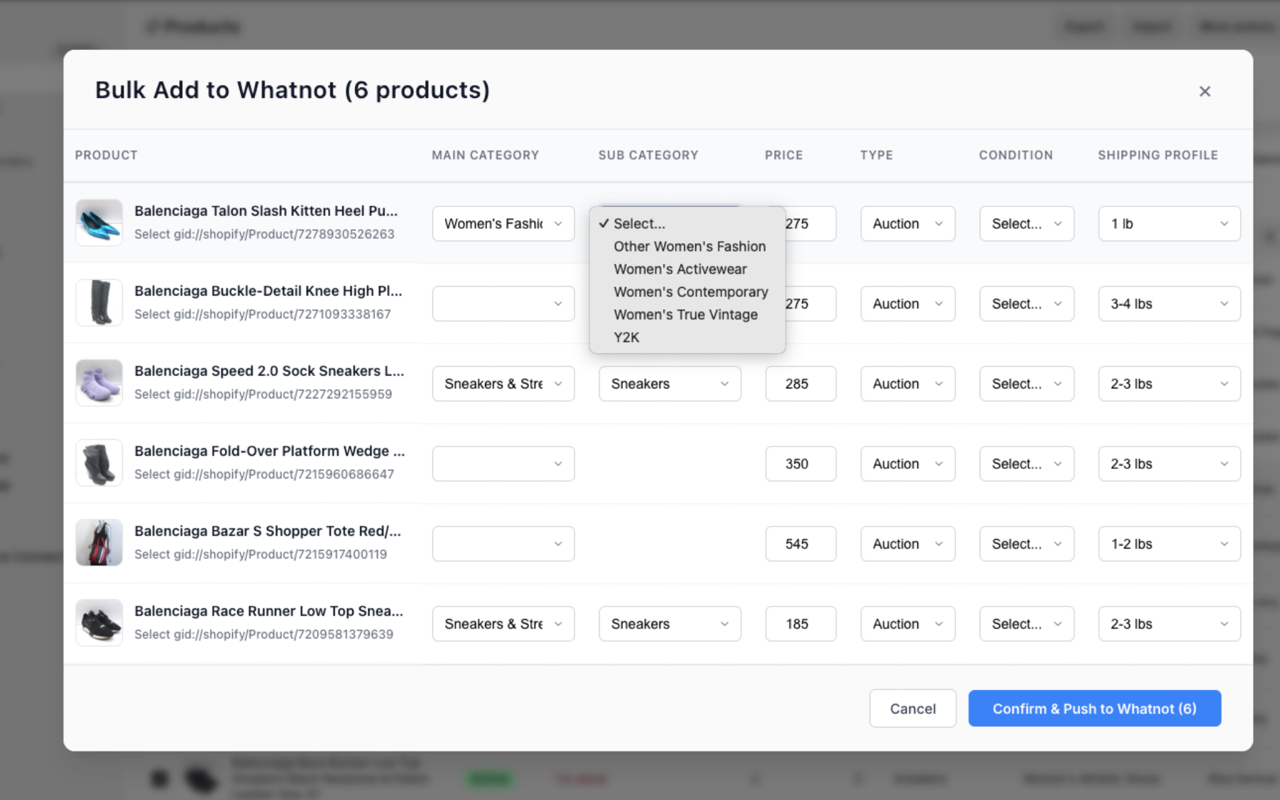Open Auction type dropdown for Race Runner Low Top

click(908, 624)
